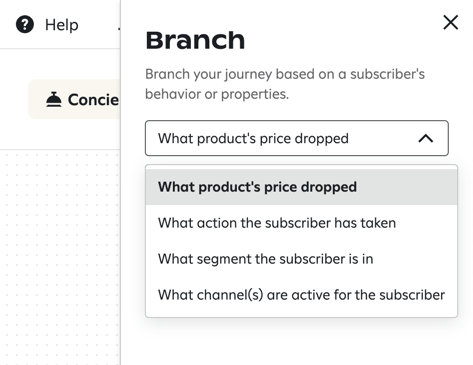Click the empty strip between Concierge and canvas

pos(60,135)
